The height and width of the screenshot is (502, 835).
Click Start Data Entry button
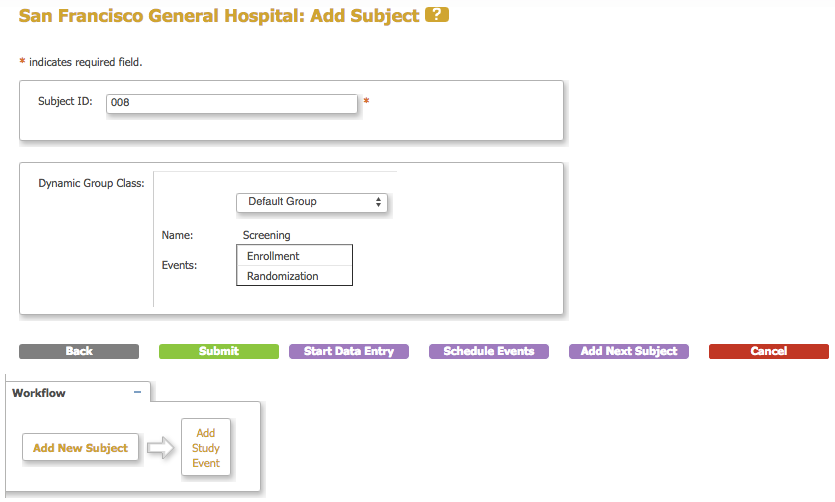coord(349,351)
